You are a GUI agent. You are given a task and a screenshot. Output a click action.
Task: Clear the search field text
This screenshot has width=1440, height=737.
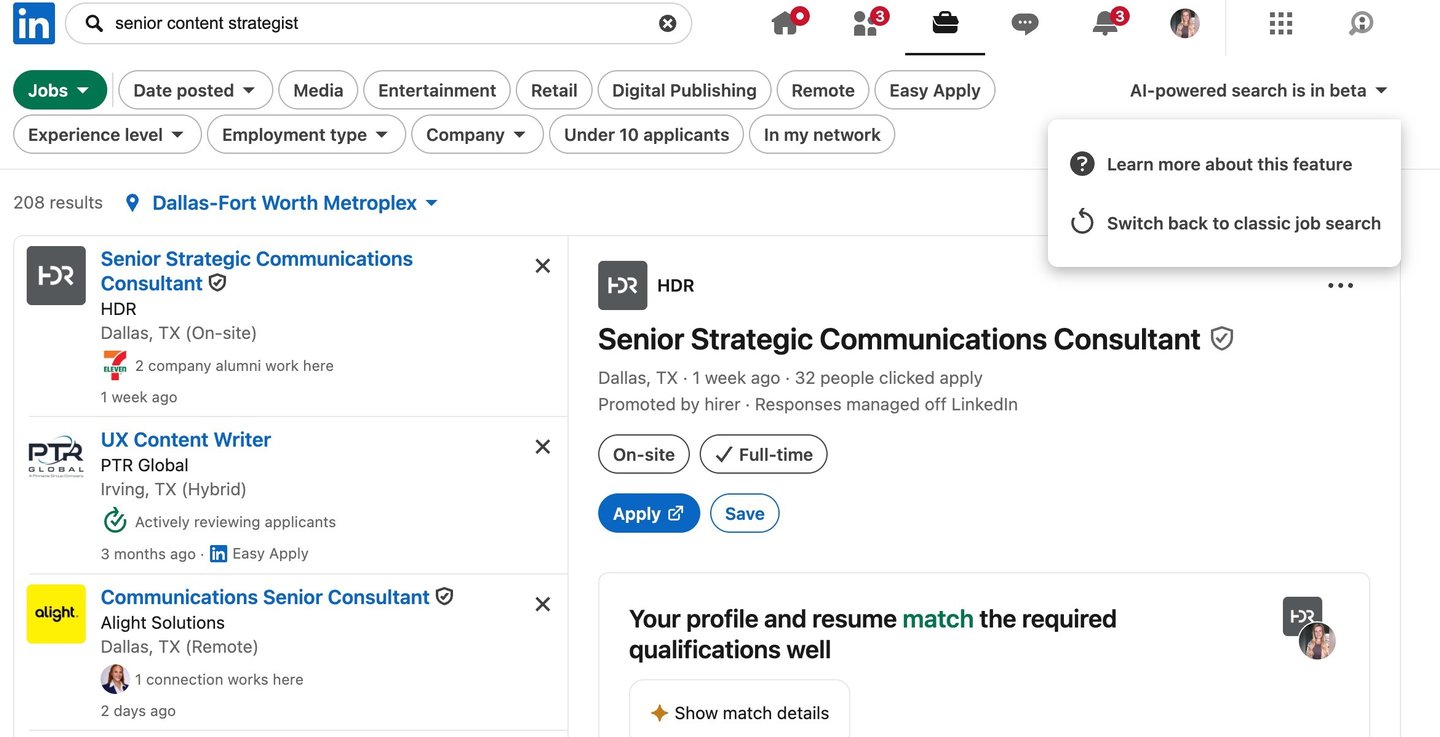coord(668,23)
